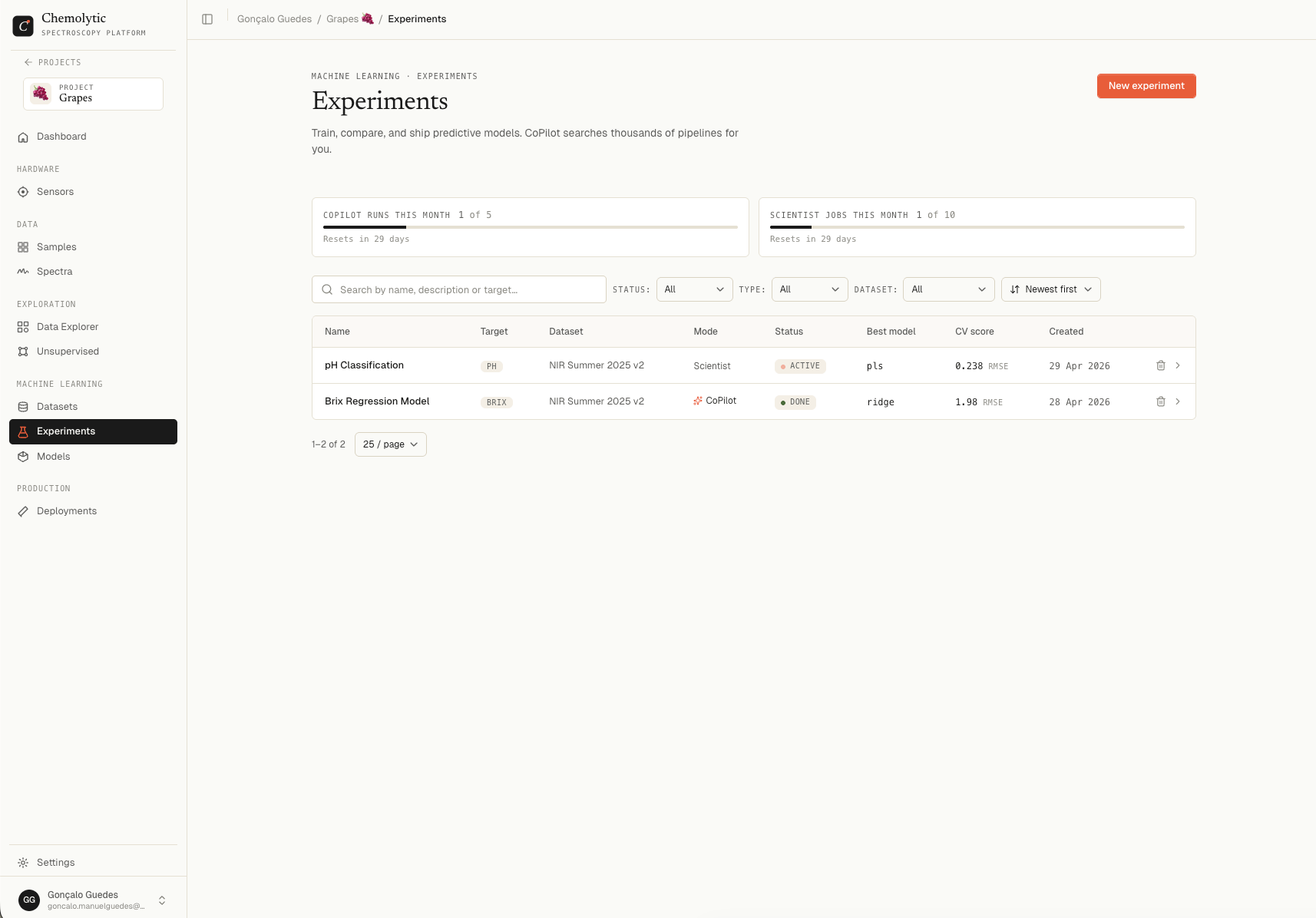1316x918 pixels.
Task: Expand the user account switcher
Action: [x=162, y=900]
